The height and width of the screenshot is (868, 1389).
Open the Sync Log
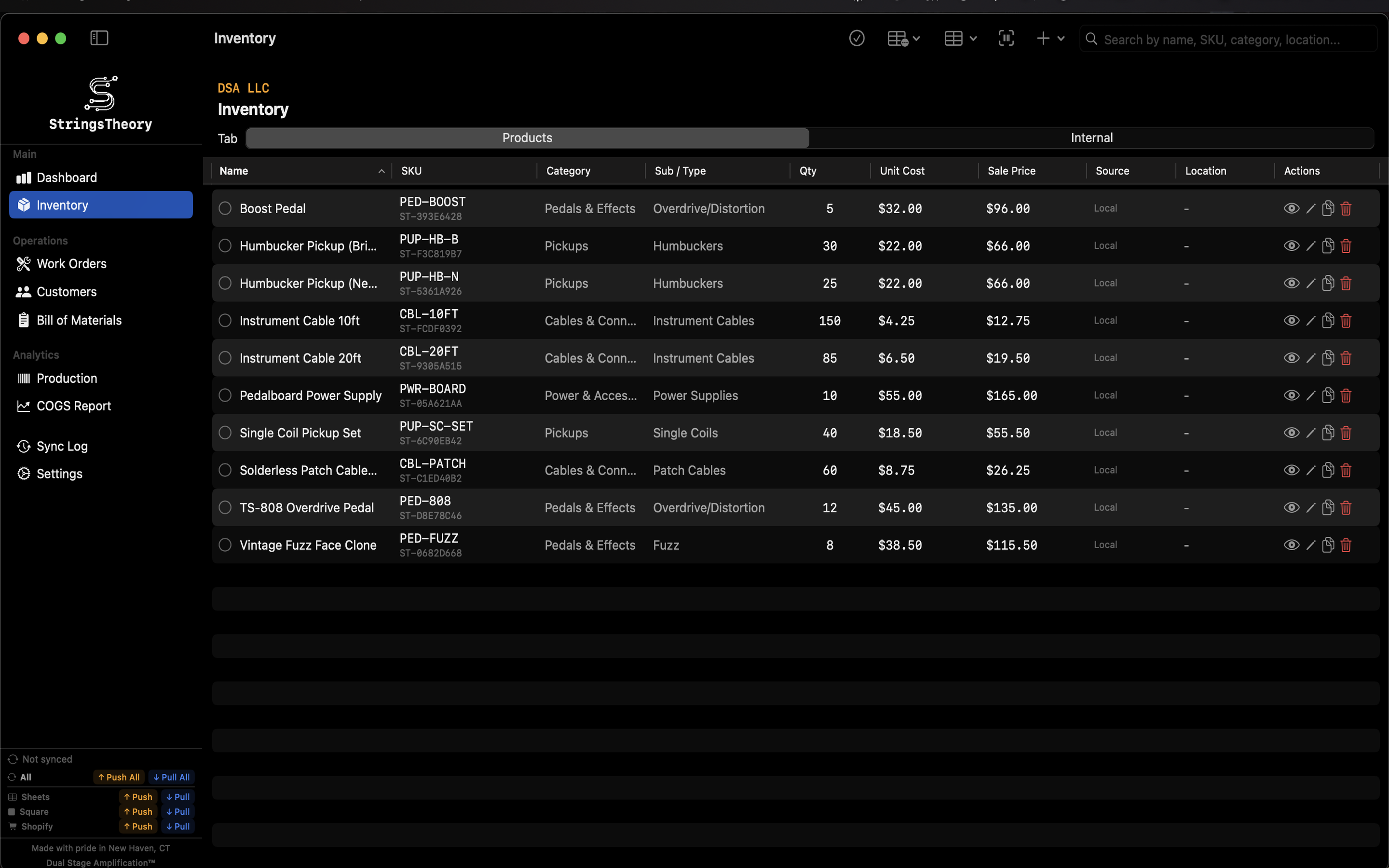[x=61, y=446]
